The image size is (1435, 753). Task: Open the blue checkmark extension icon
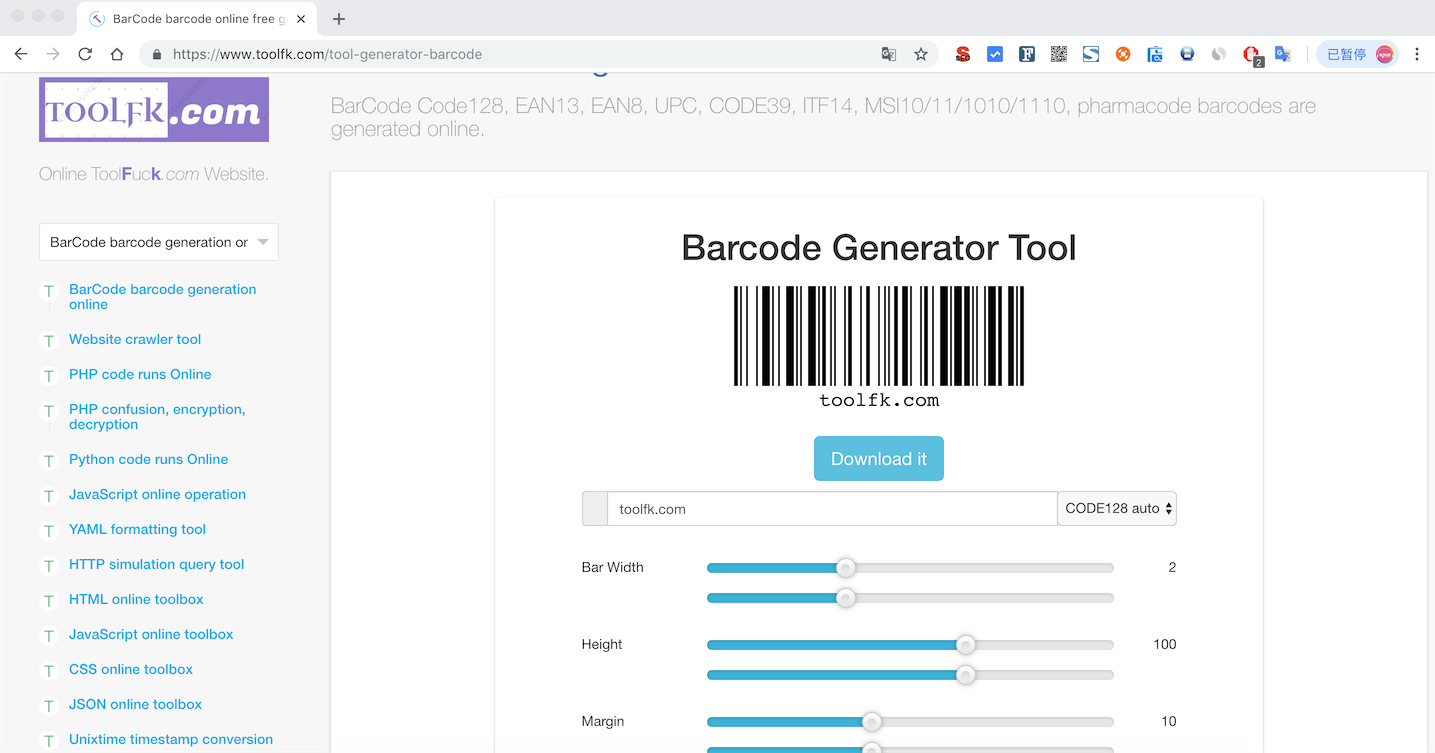(995, 54)
